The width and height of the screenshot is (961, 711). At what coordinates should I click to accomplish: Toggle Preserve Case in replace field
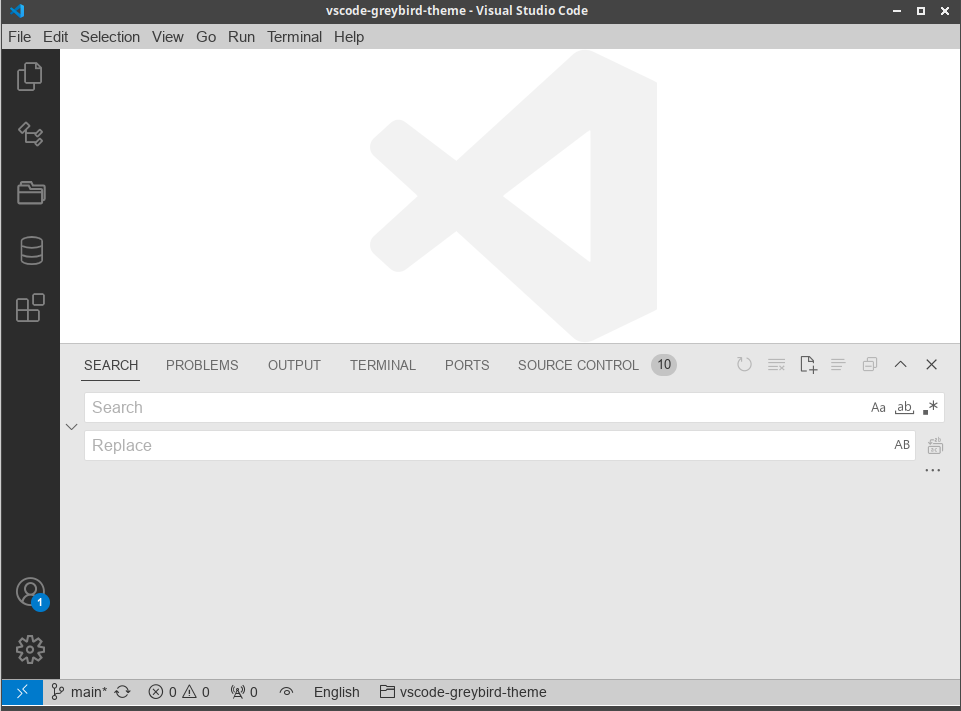tap(902, 445)
